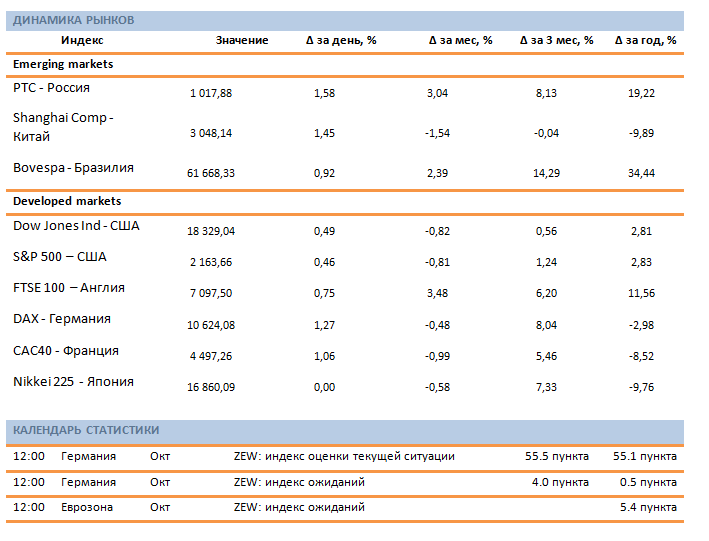Image resolution: width=709 pixels, height=541 pixels.
Task: Click the Δ за мес, % column header
Action: (460, 40)
